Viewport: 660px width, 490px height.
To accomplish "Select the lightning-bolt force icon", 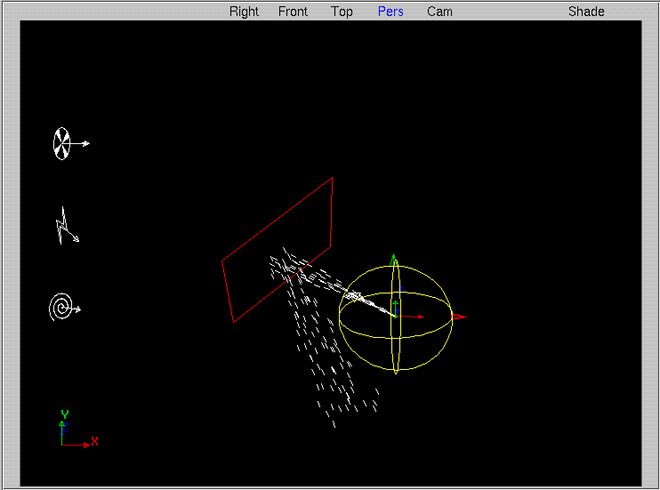I will [66, 227].
